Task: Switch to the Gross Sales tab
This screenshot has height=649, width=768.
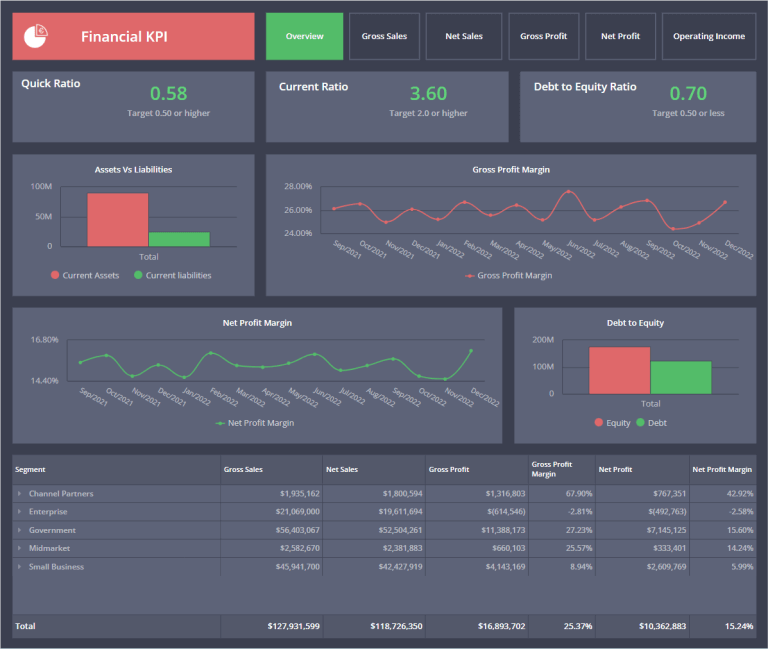Action: [x=384, y=36]
